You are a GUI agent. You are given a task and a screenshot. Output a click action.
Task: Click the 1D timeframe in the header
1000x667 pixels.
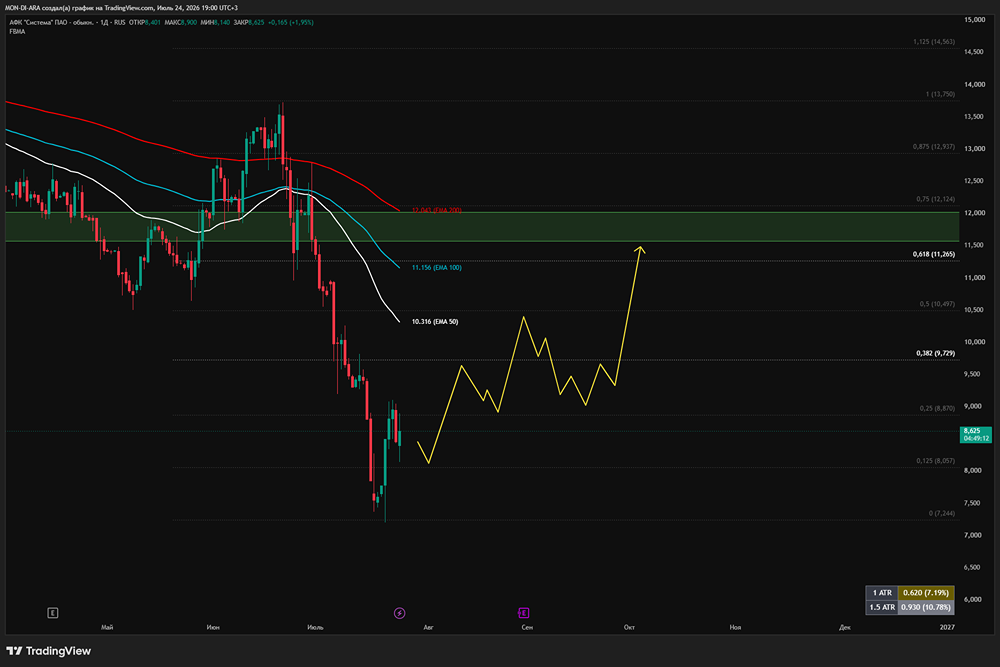104,22
